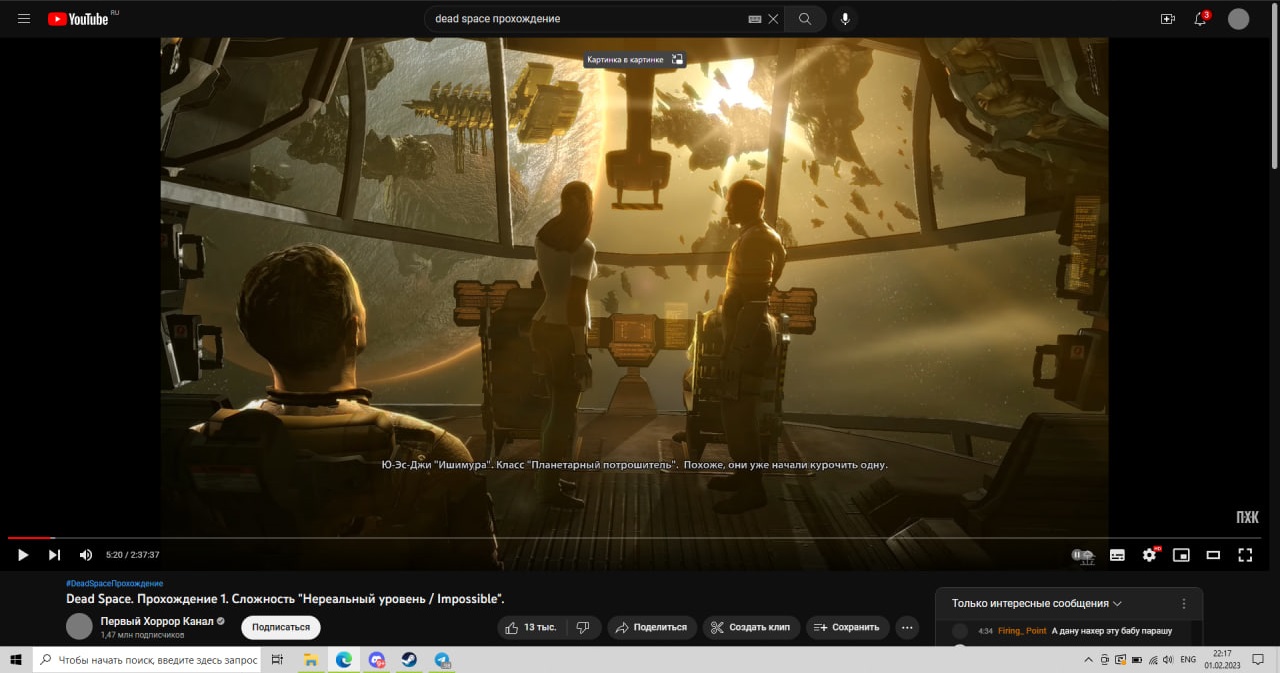1280x673 pixels.
Task: Open the YouTube guide hamburger menu
Action: (x=24, y=19)
